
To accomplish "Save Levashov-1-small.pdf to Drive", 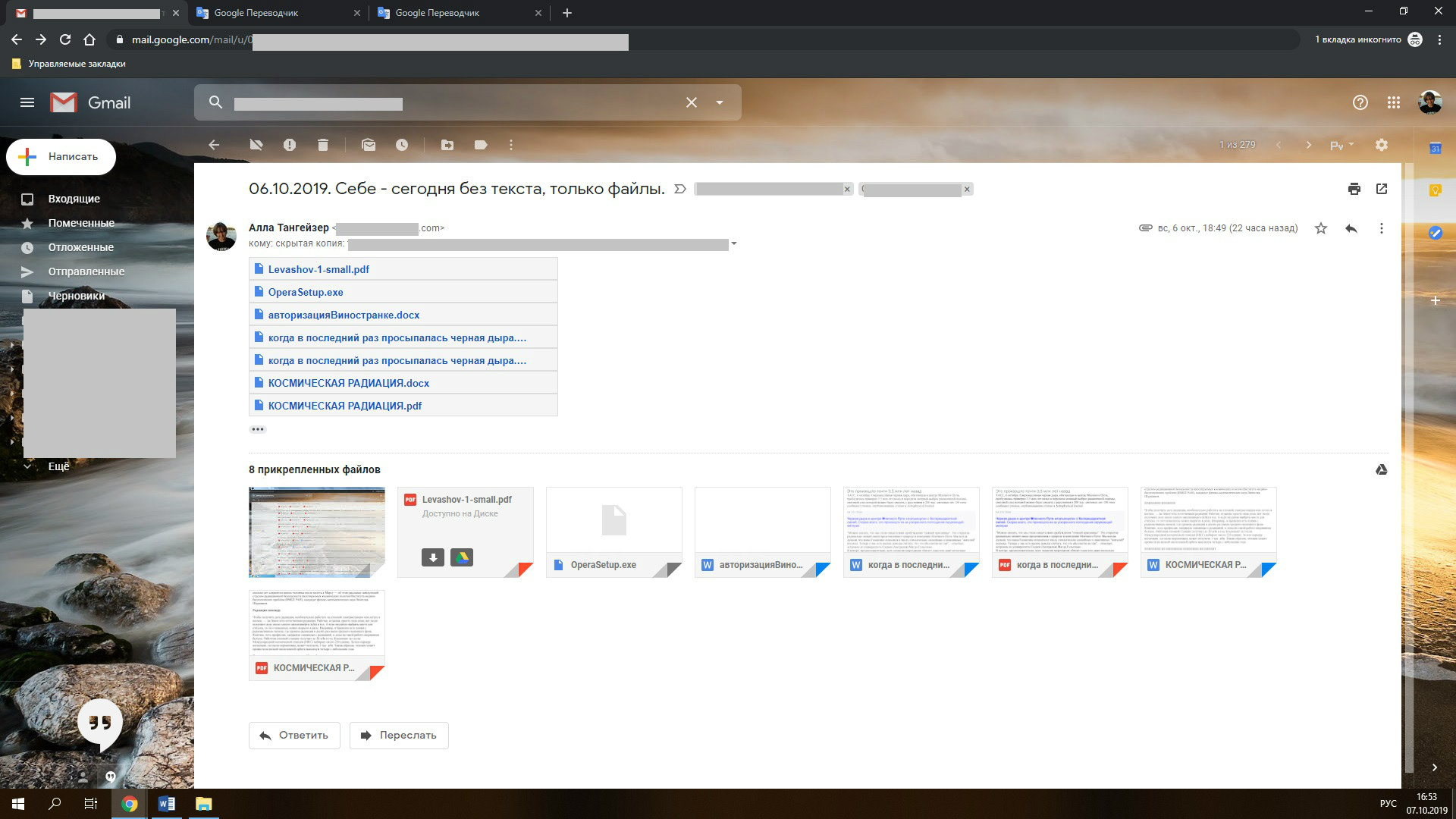I will [x=462, y=557].
